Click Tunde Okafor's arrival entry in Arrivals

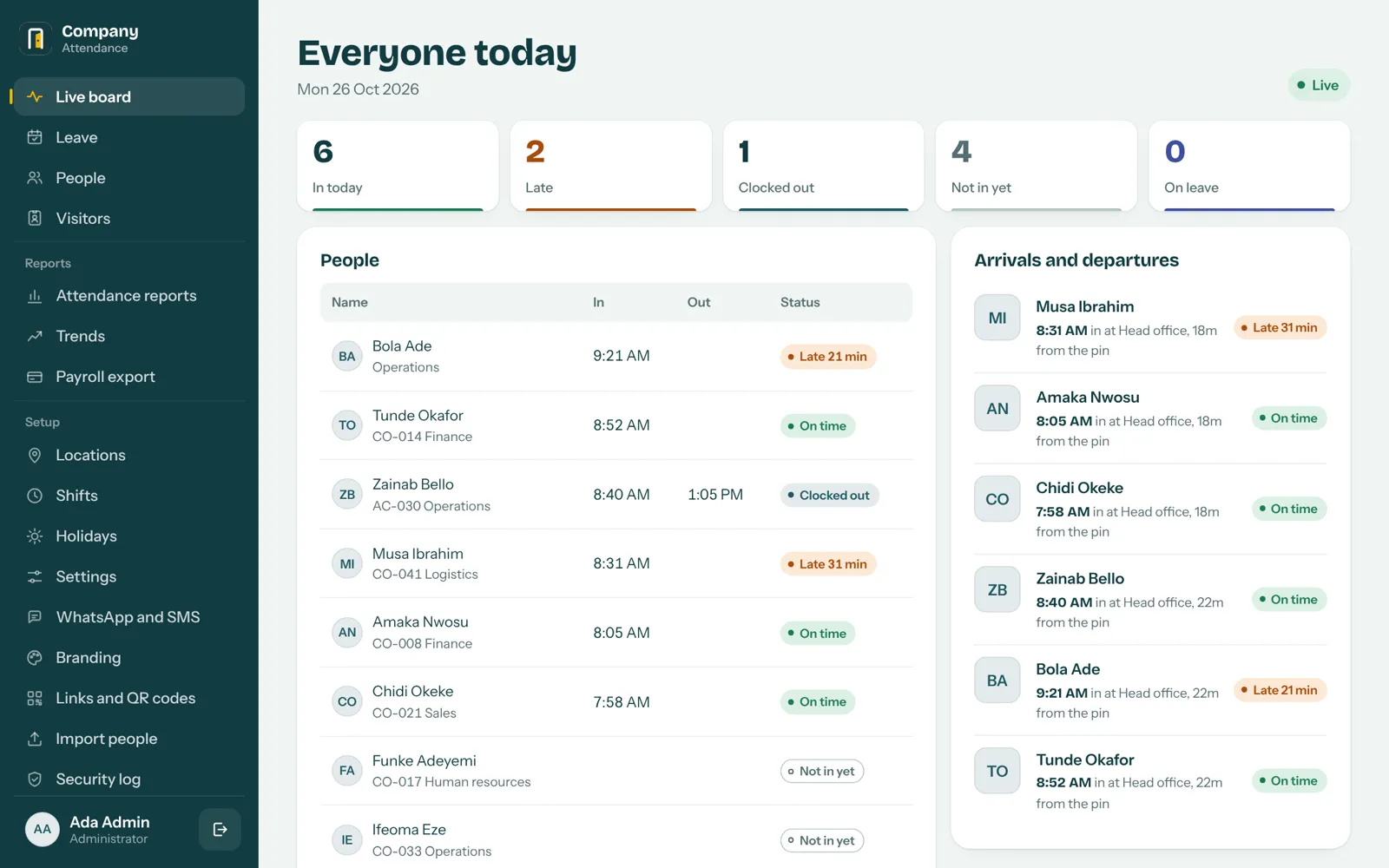(x=1150, y=781)
